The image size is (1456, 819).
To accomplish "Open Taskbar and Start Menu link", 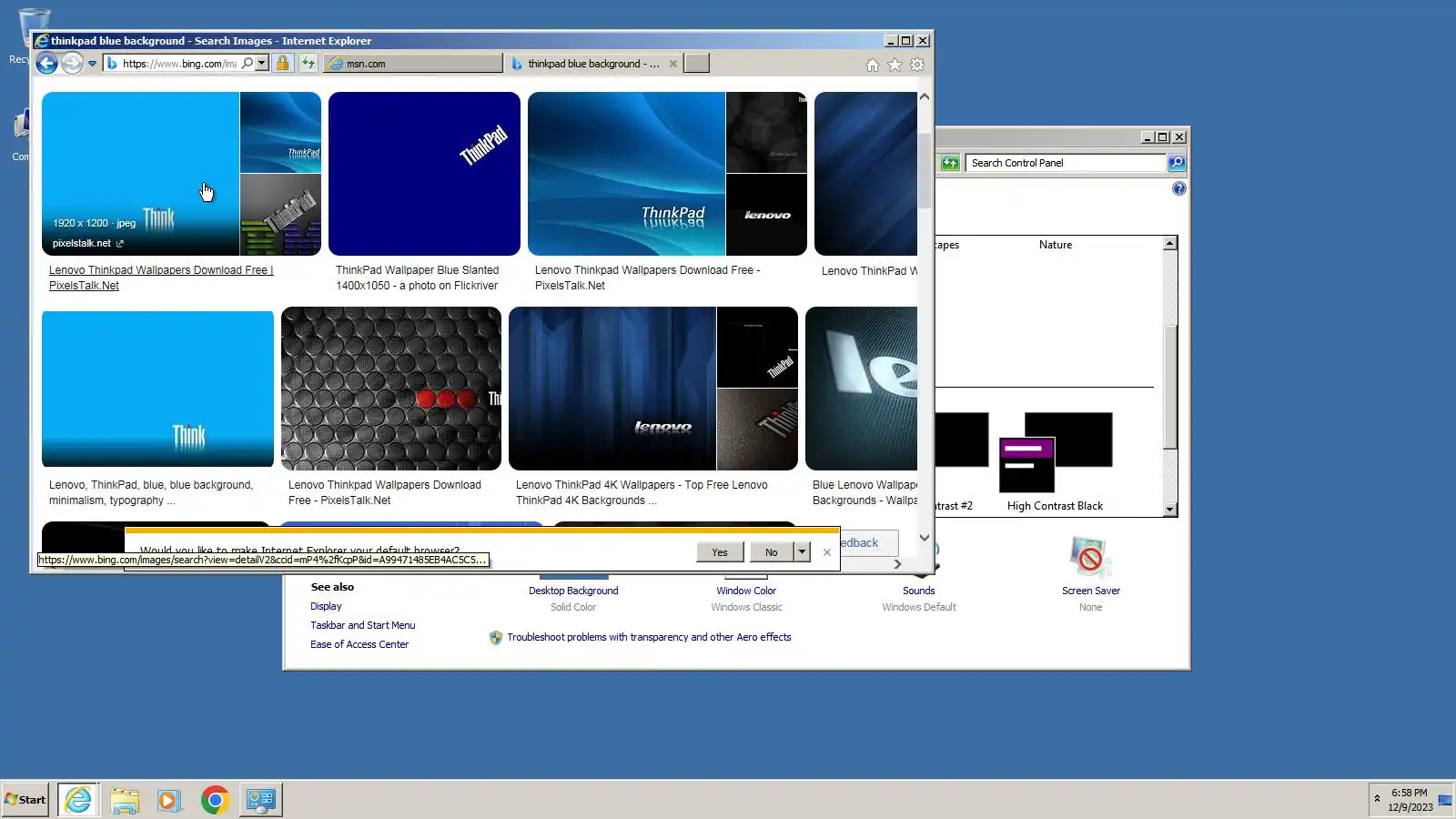I will [363, 625].
